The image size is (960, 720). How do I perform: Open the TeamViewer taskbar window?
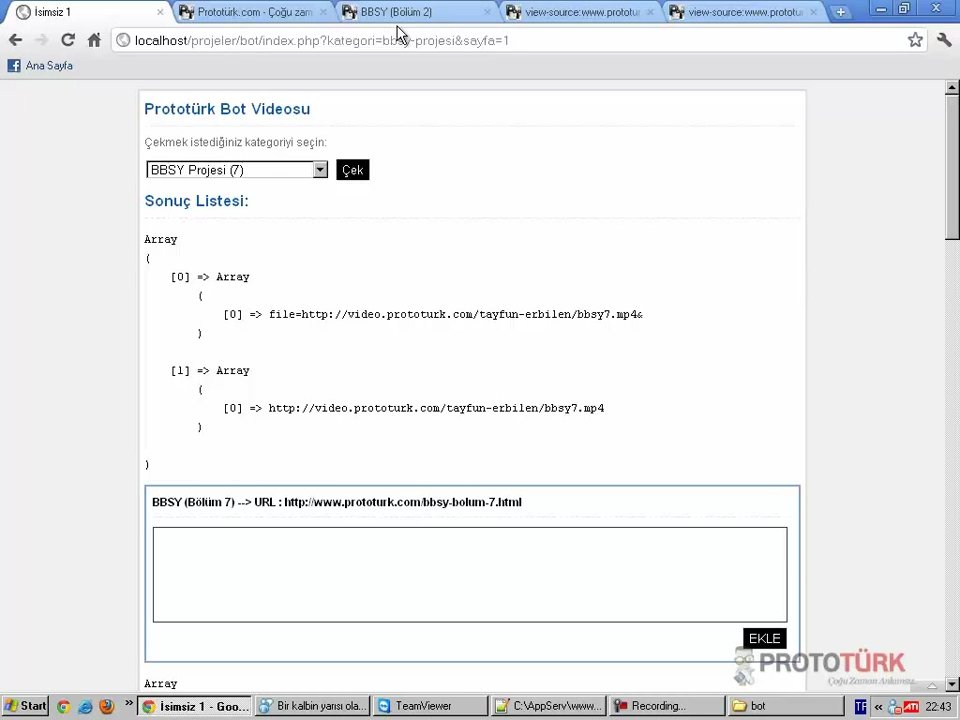(431, 706)
